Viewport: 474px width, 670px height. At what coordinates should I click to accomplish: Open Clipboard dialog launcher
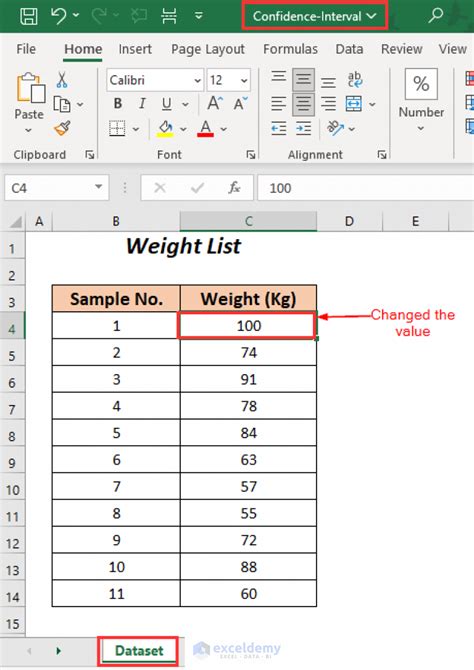pos(89,155)
